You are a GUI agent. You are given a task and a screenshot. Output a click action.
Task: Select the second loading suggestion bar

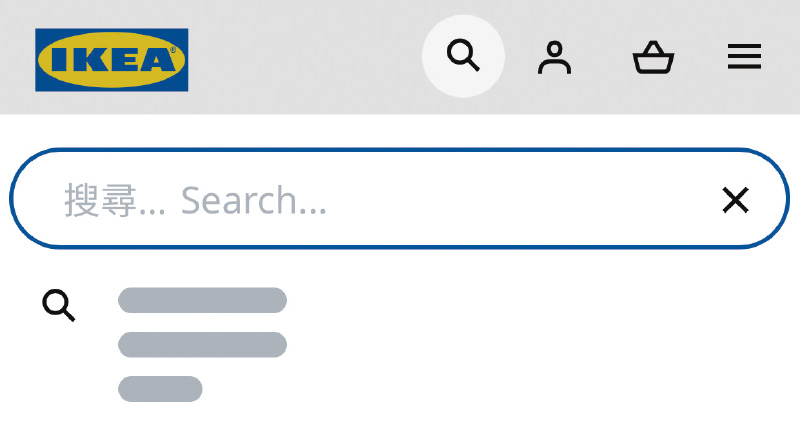pos(203,344)
